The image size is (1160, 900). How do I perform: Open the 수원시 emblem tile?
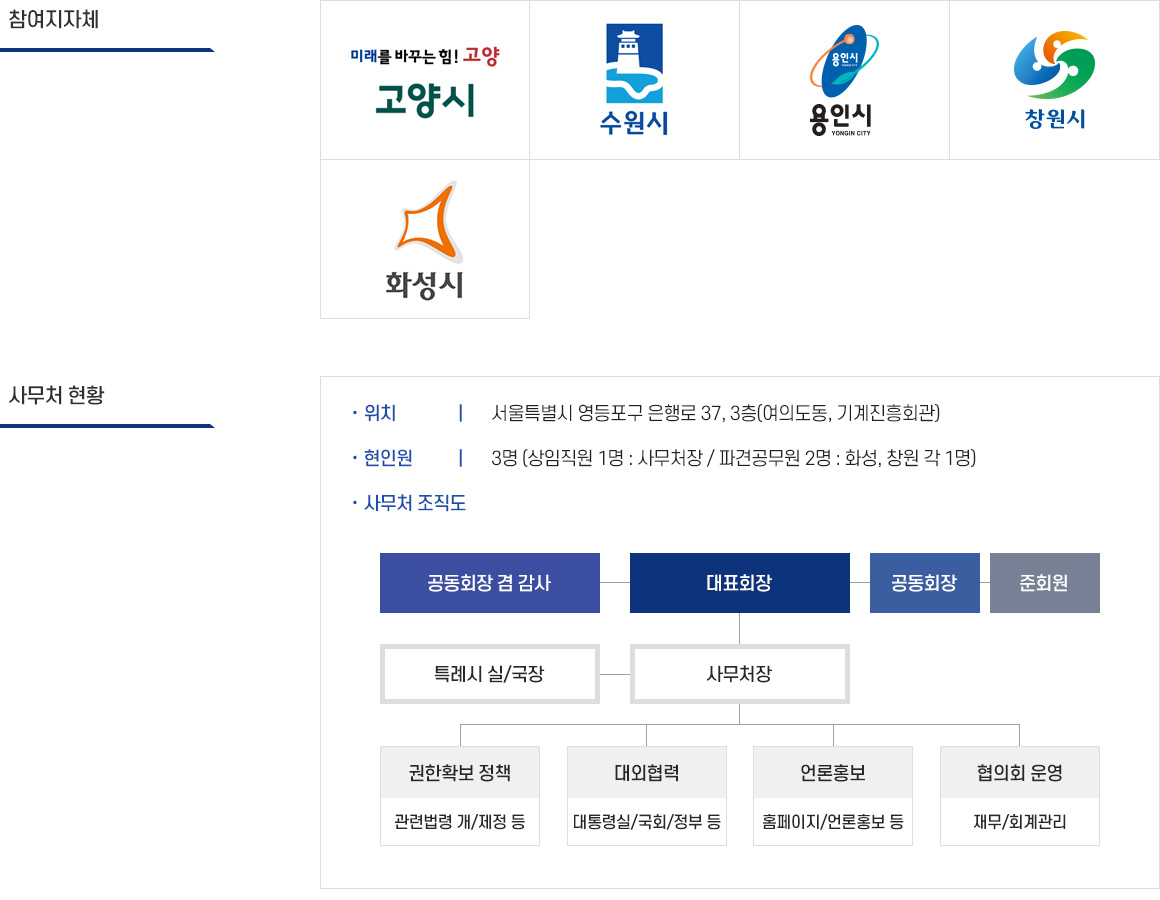point(634,80)
